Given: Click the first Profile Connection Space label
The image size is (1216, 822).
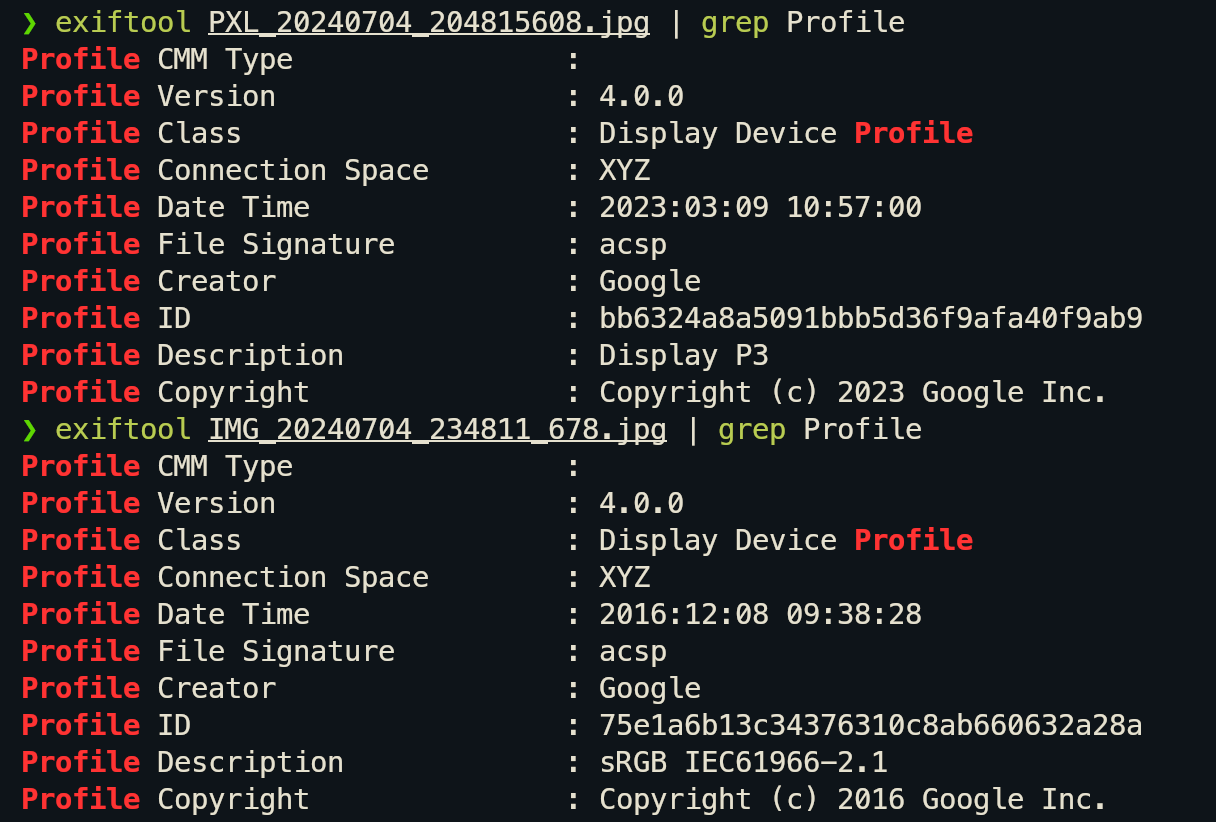Looking at the screenshot, I should click(225, 170).
